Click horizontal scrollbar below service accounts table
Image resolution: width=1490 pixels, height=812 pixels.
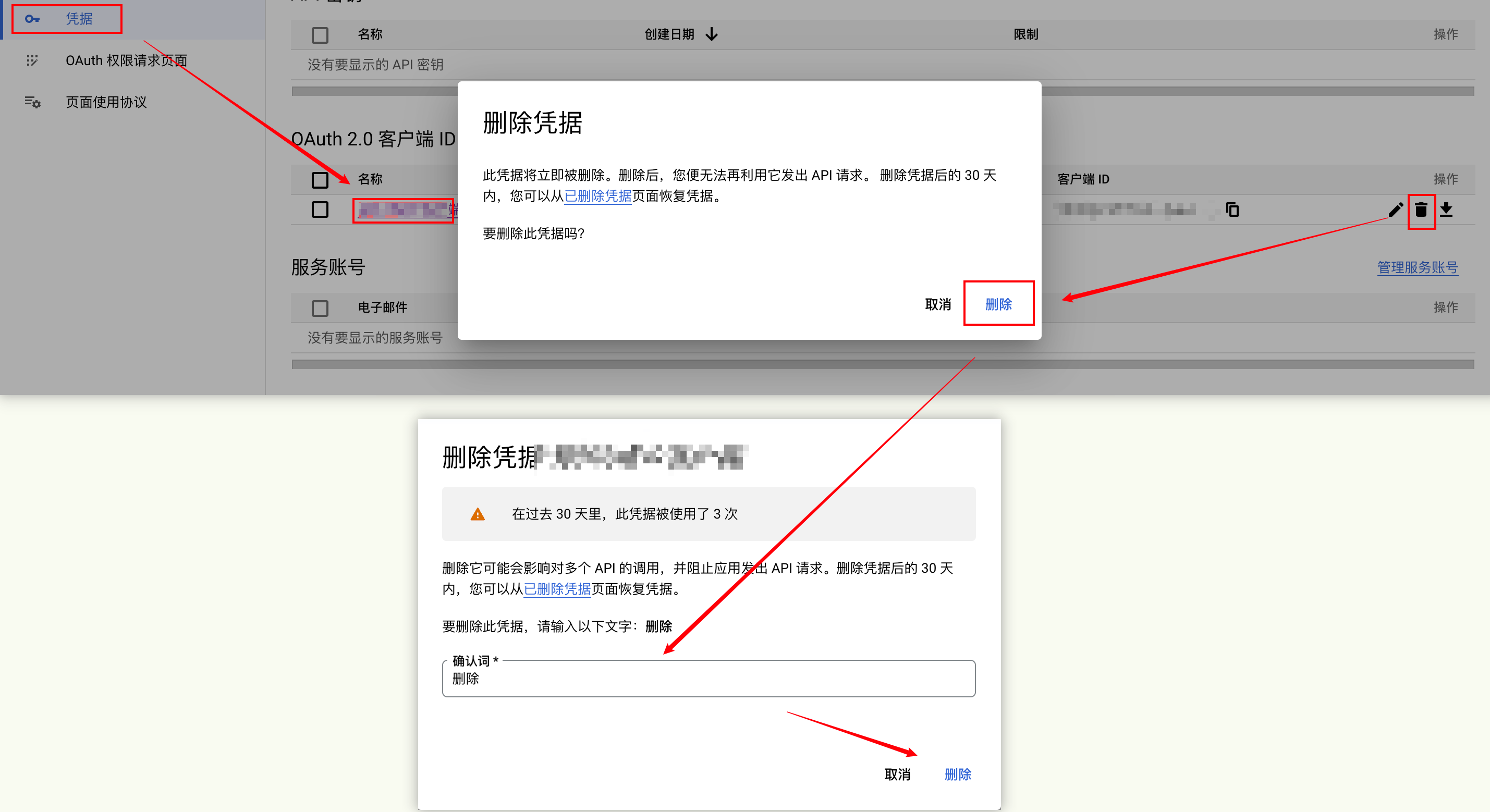883,364
